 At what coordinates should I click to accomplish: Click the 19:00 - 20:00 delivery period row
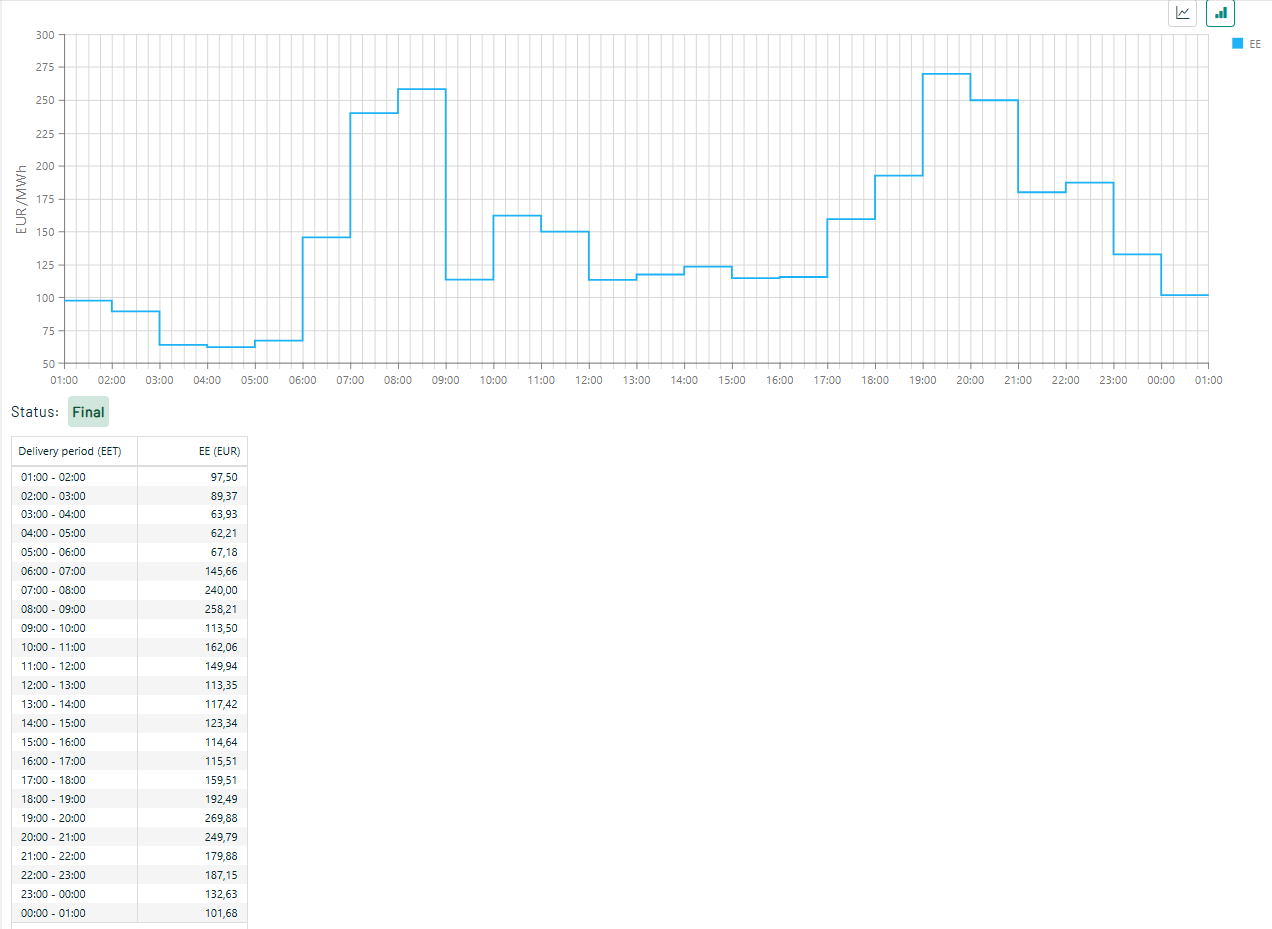point(53,818)
